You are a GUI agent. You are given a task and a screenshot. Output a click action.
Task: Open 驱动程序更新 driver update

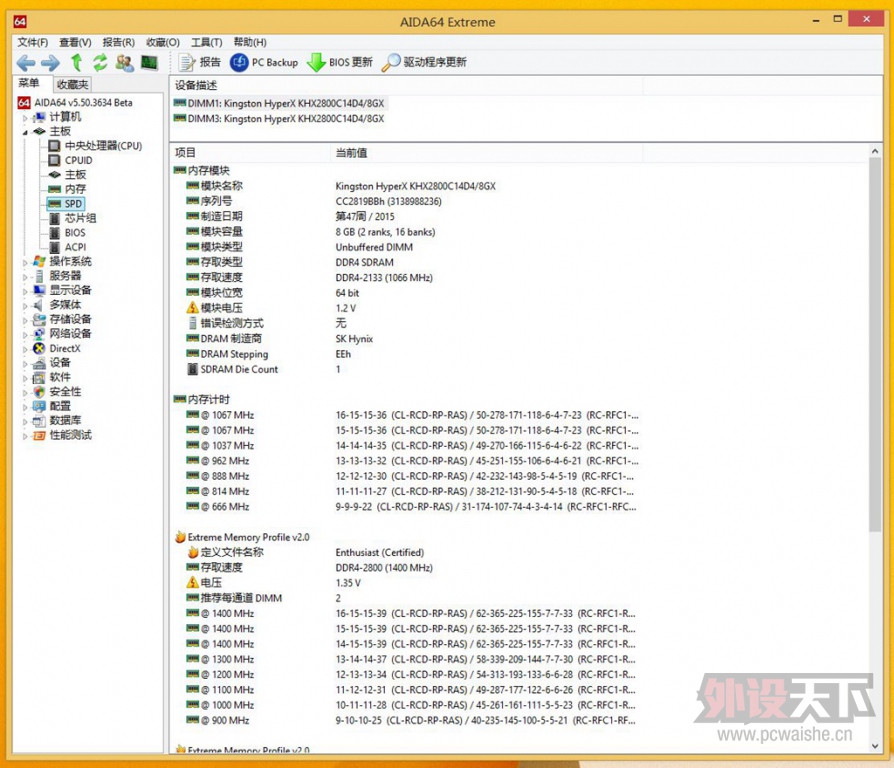[424, 62]
